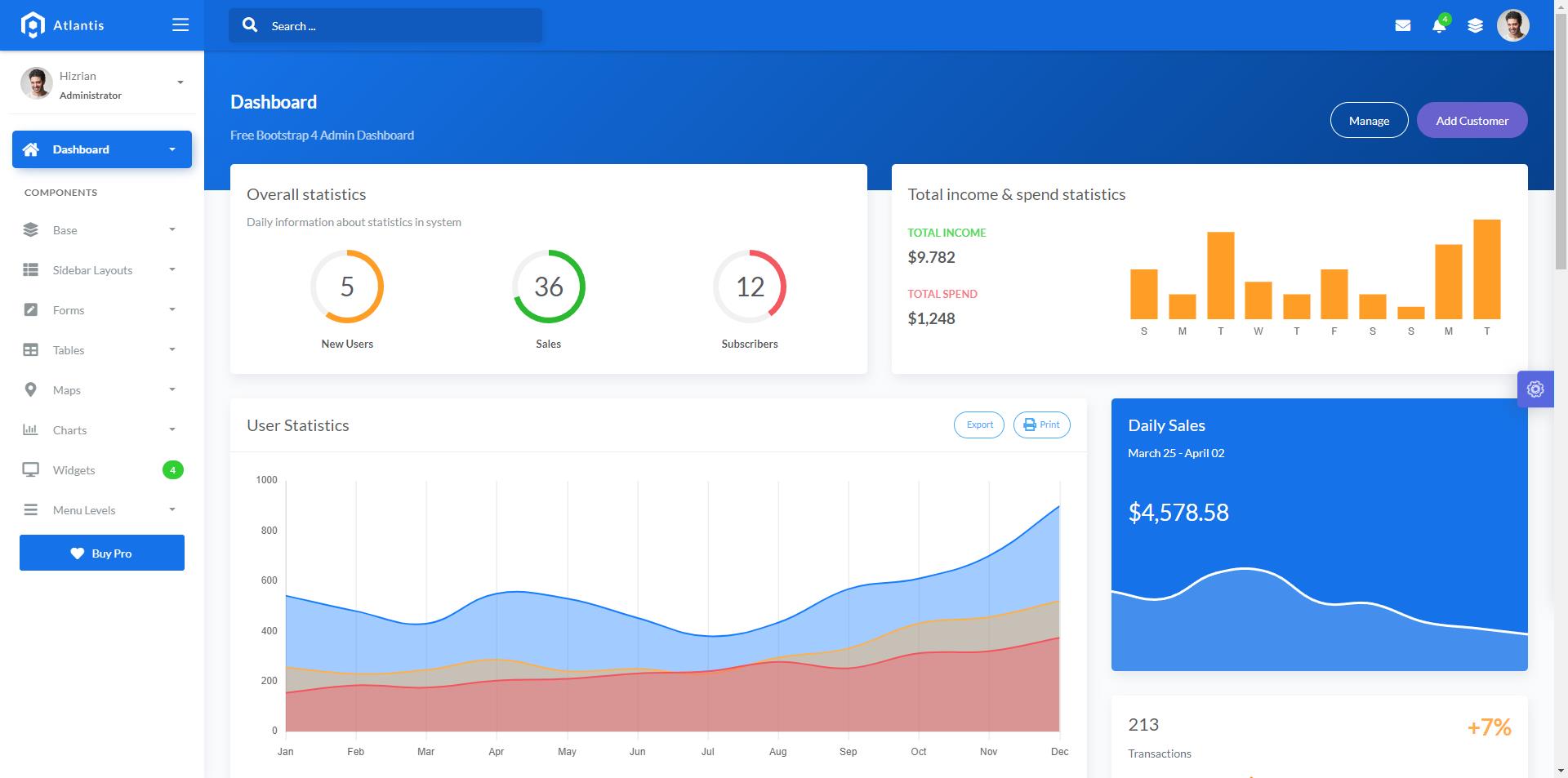Screen dimensions: 1568x778
Task: Expand the Maps submenu caret
Action: [x=171, y=389]
